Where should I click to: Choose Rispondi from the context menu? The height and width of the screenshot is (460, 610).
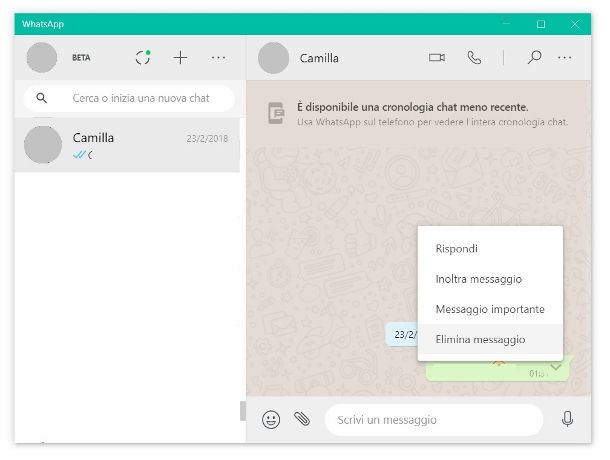click(x=490, y=248)
